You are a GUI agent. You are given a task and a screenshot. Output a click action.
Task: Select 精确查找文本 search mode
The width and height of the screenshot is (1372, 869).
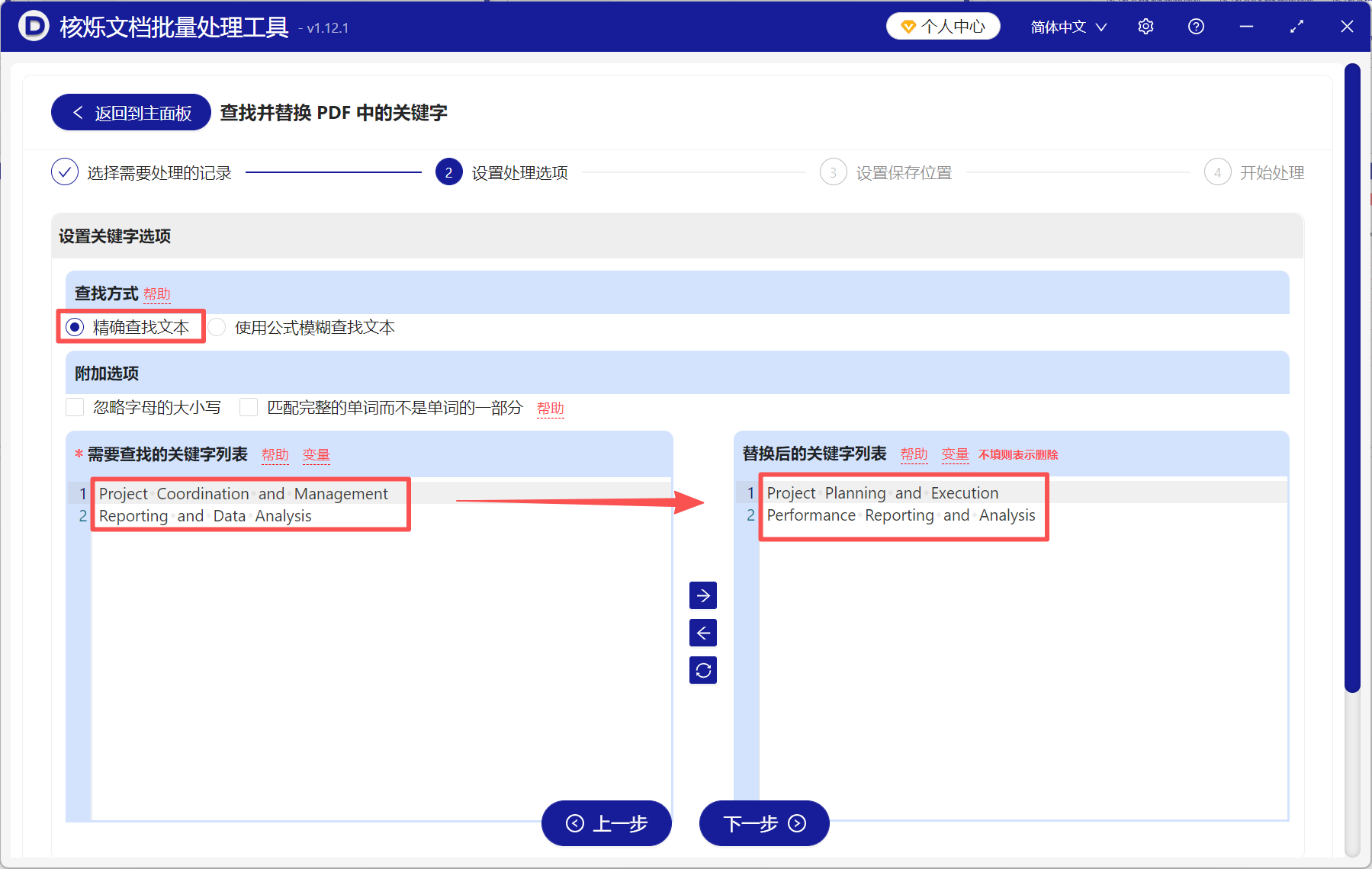pyautogui.click(x=74, y=327)
